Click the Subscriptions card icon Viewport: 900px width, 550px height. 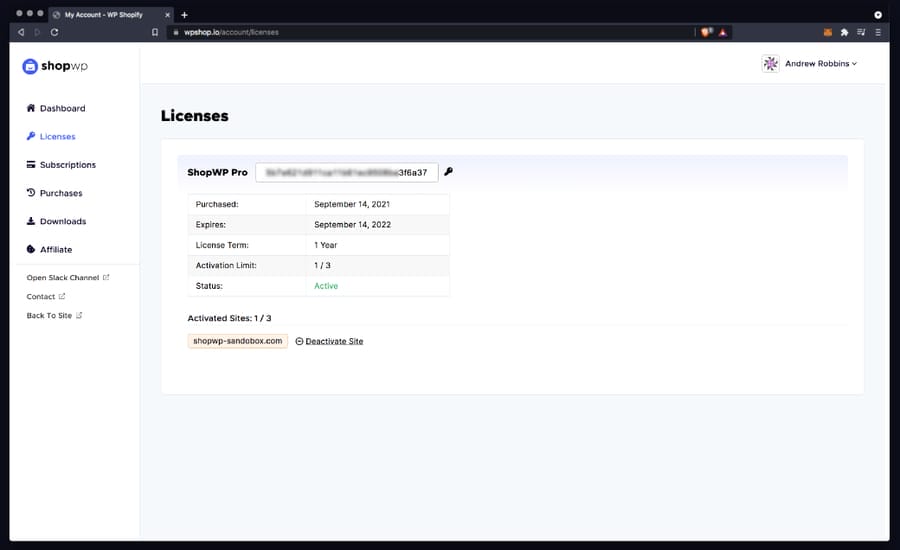click(31, 164)
